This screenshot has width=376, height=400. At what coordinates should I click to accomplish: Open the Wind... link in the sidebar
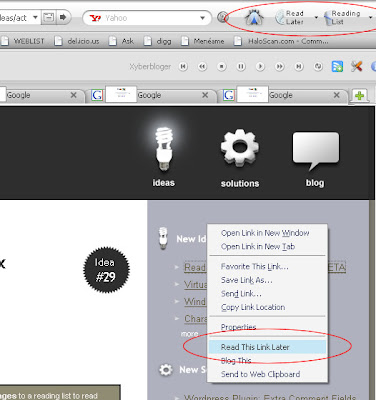(x=195, y=302)
